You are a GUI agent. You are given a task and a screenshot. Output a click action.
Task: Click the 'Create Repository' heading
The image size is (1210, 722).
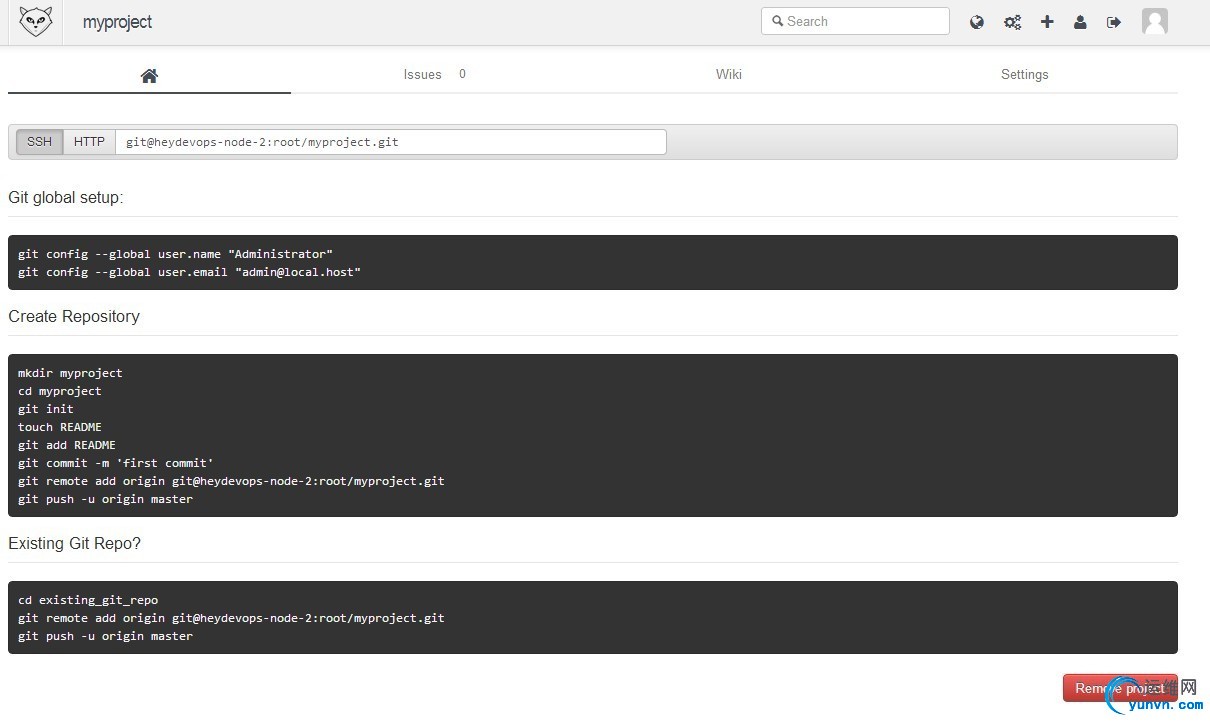74,316
